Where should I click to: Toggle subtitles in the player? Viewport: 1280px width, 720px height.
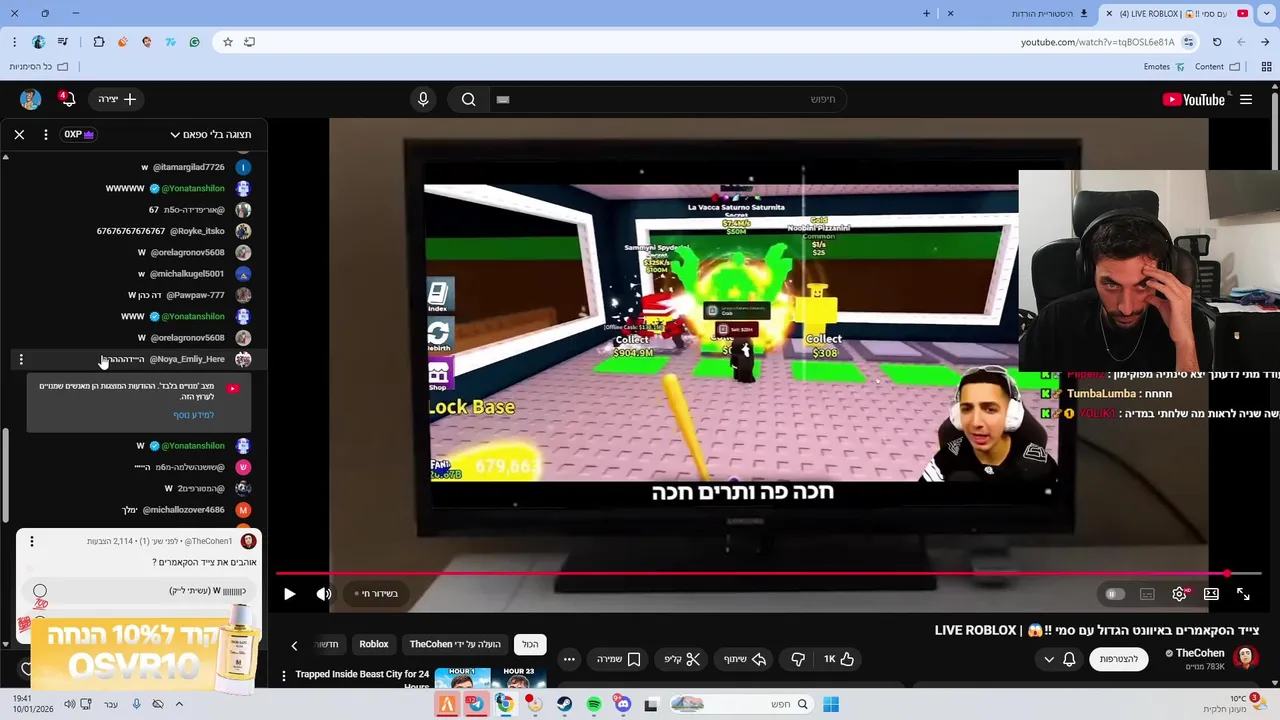coord(1147,594)
